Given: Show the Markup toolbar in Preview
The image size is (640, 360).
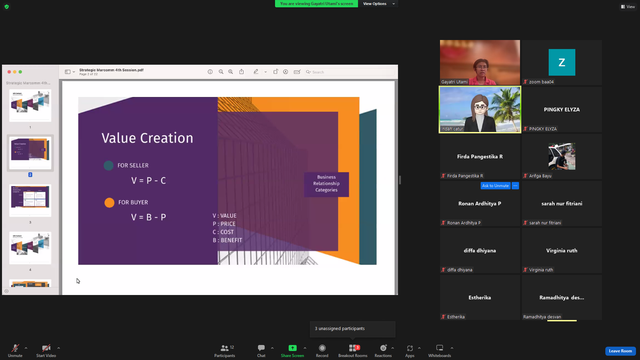Looking at the screenshot, I should (x=286, y=72).
